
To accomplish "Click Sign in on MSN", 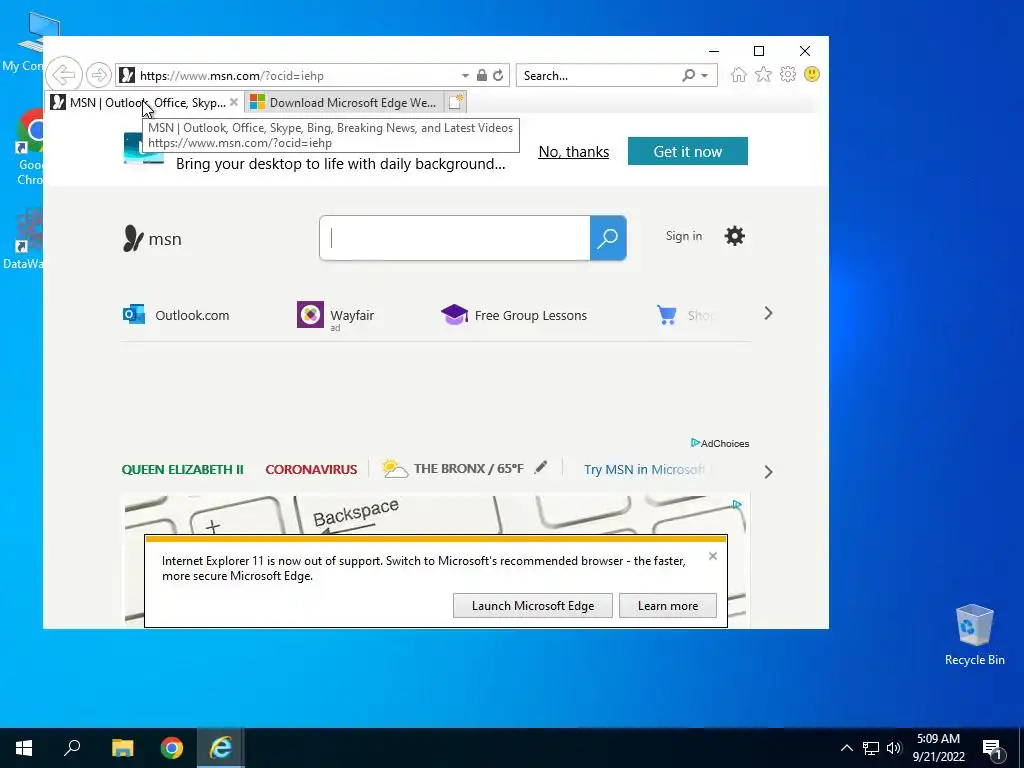I will pos(684,236).
